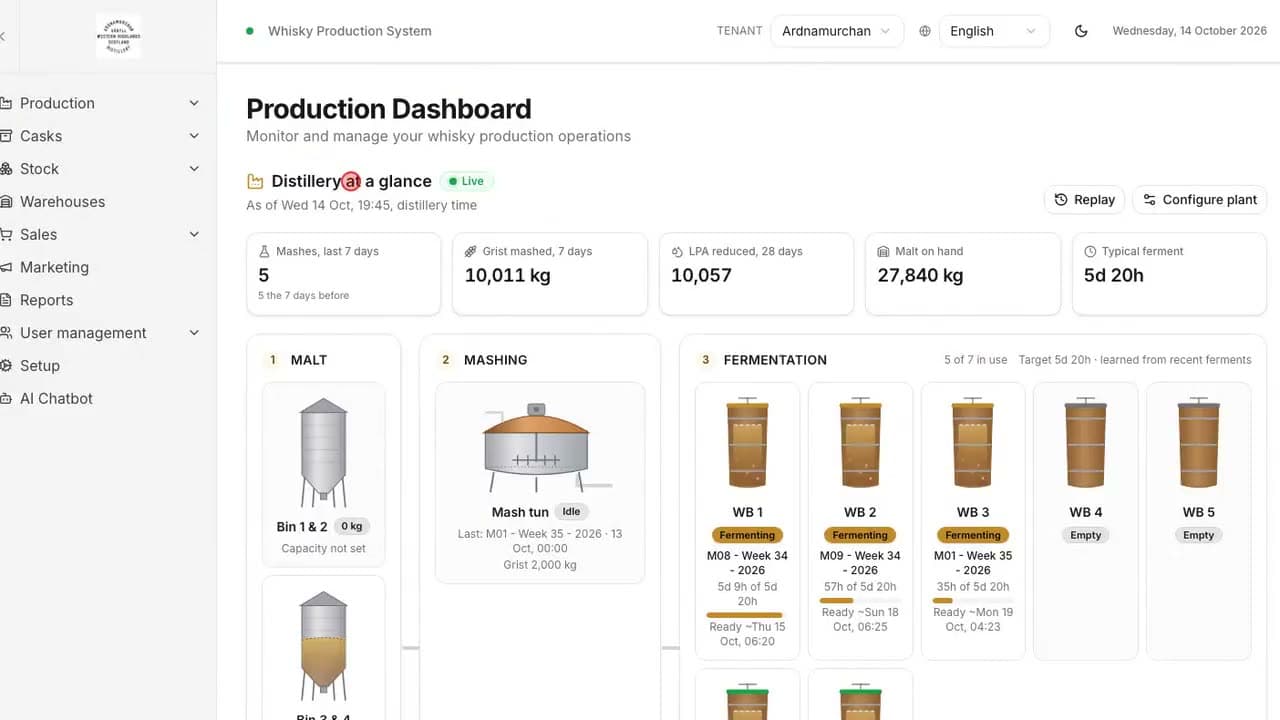The width and height of the screenshot is (1280, 720).
Task: Click the Idle status badge
Action: tap(571, 512)
